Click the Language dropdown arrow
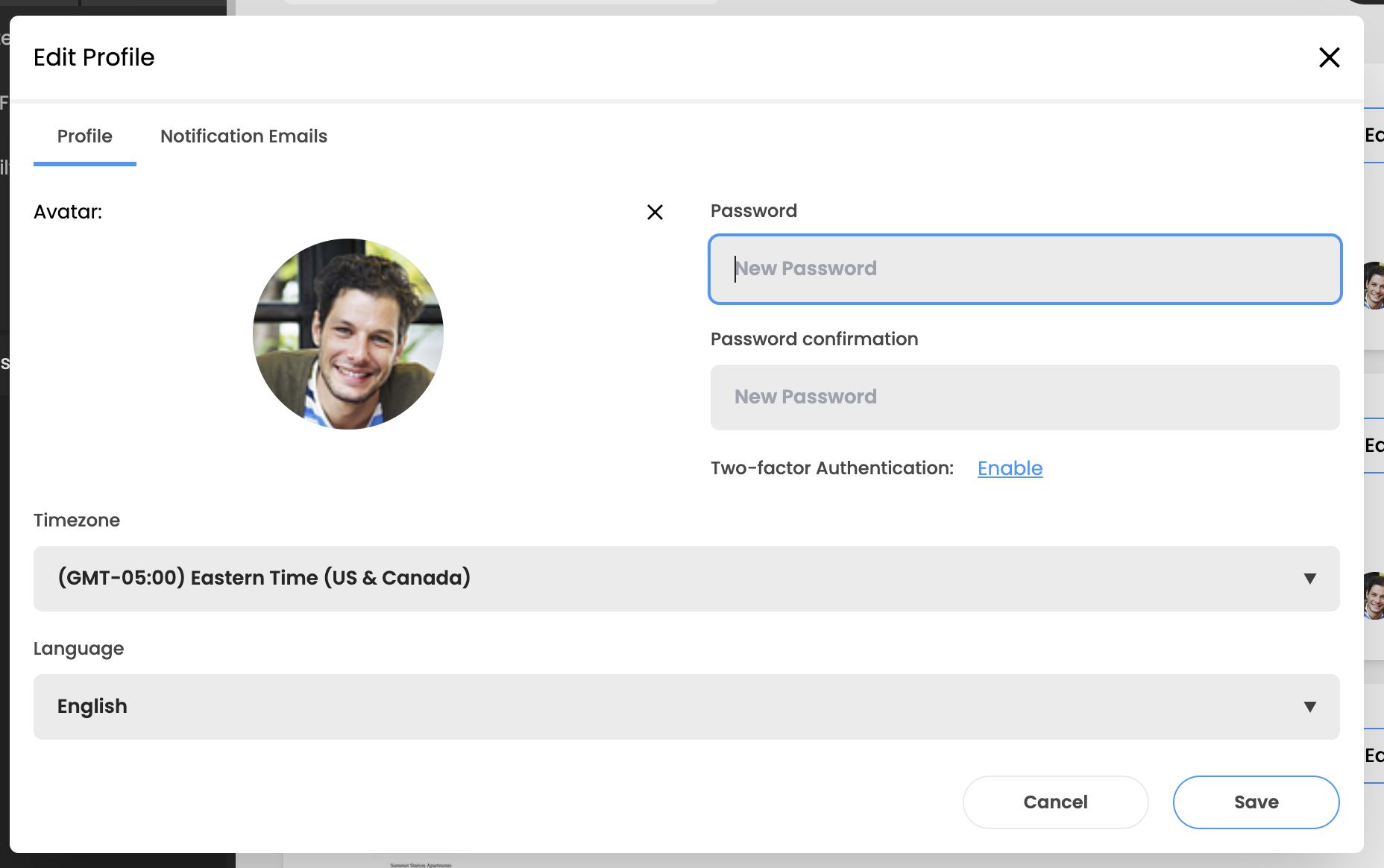Screen dimensions: 1384x868 [1309, 707]
